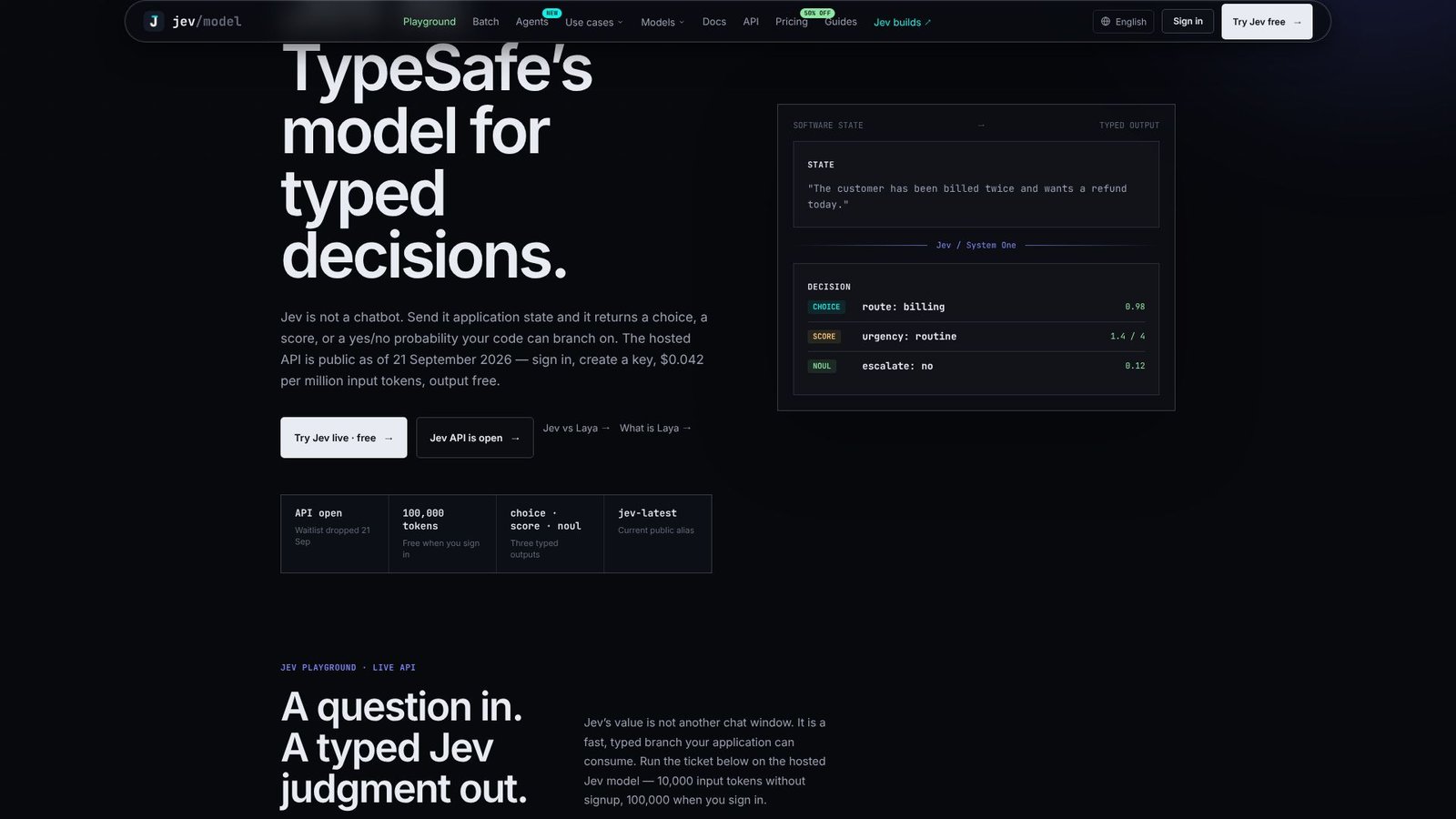The image size is (1456, 819).
Task: Click the jev/model wordmark
Action: [207, 21]
